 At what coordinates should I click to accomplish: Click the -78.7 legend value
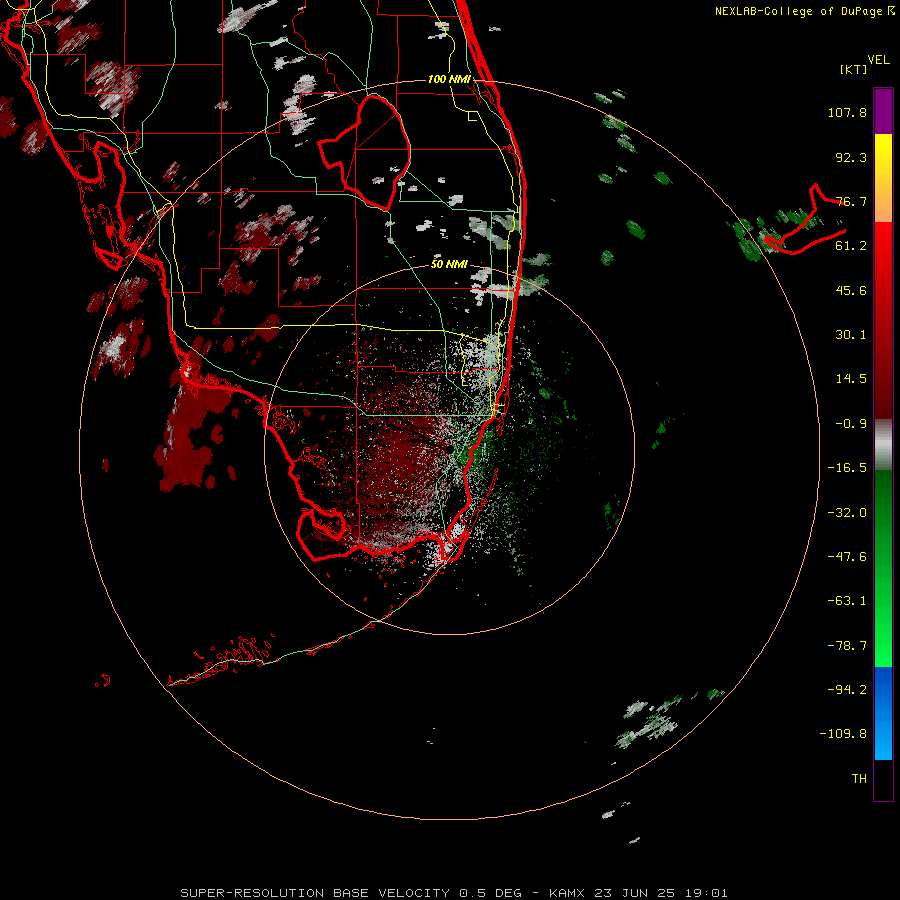pyautogui.click(x=847, y=646)
